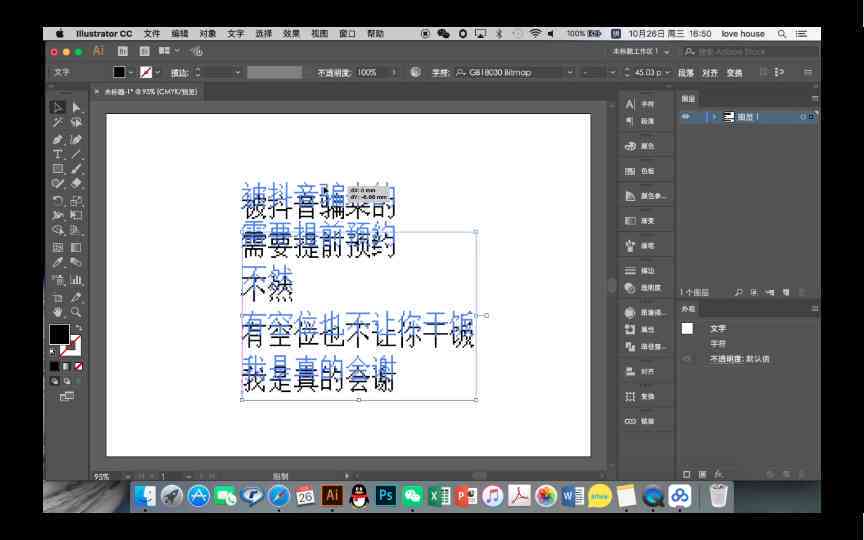
Task: Select the Eyedropper tool
Action: click(57, 263)
